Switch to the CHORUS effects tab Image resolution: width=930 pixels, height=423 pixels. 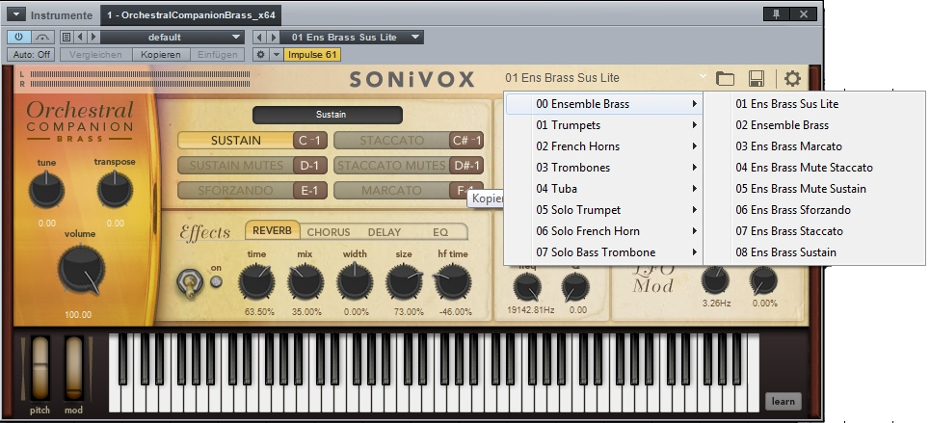coord(329,232)
